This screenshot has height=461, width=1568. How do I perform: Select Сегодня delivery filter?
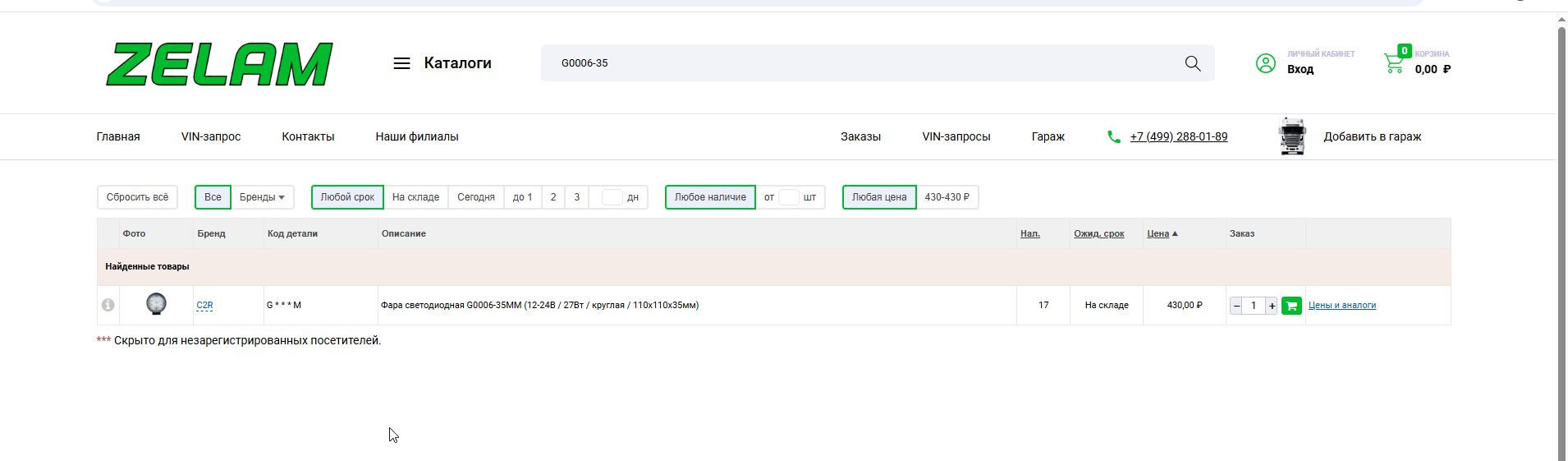point(476,197)
